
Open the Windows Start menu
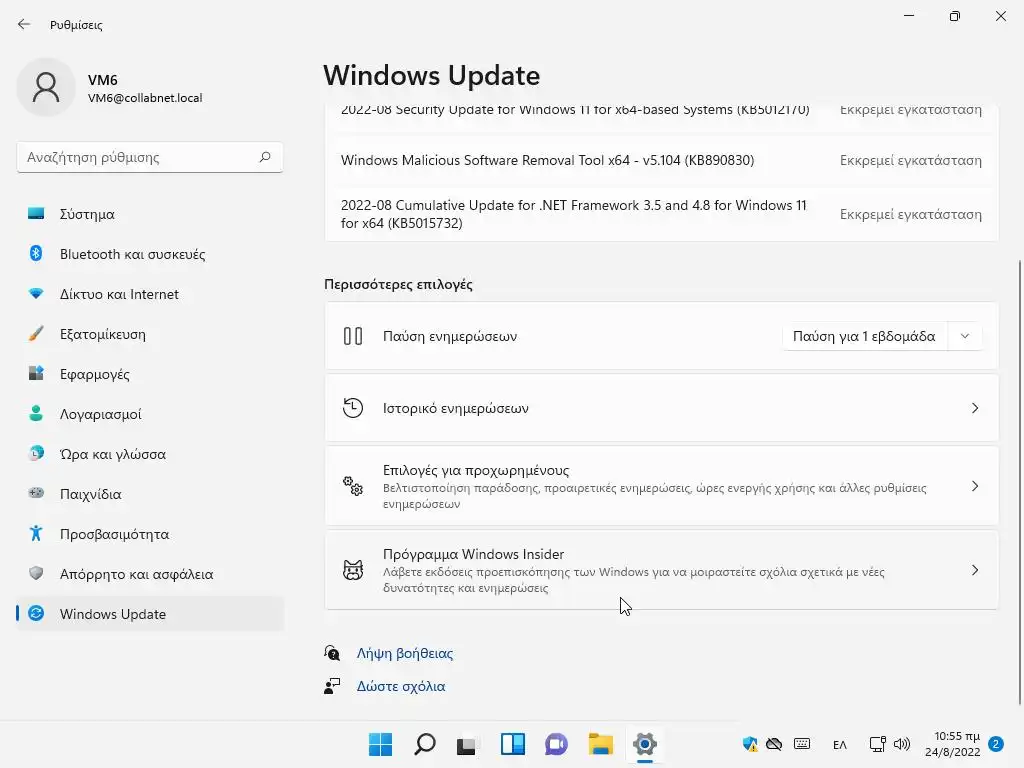click(380, 744)
